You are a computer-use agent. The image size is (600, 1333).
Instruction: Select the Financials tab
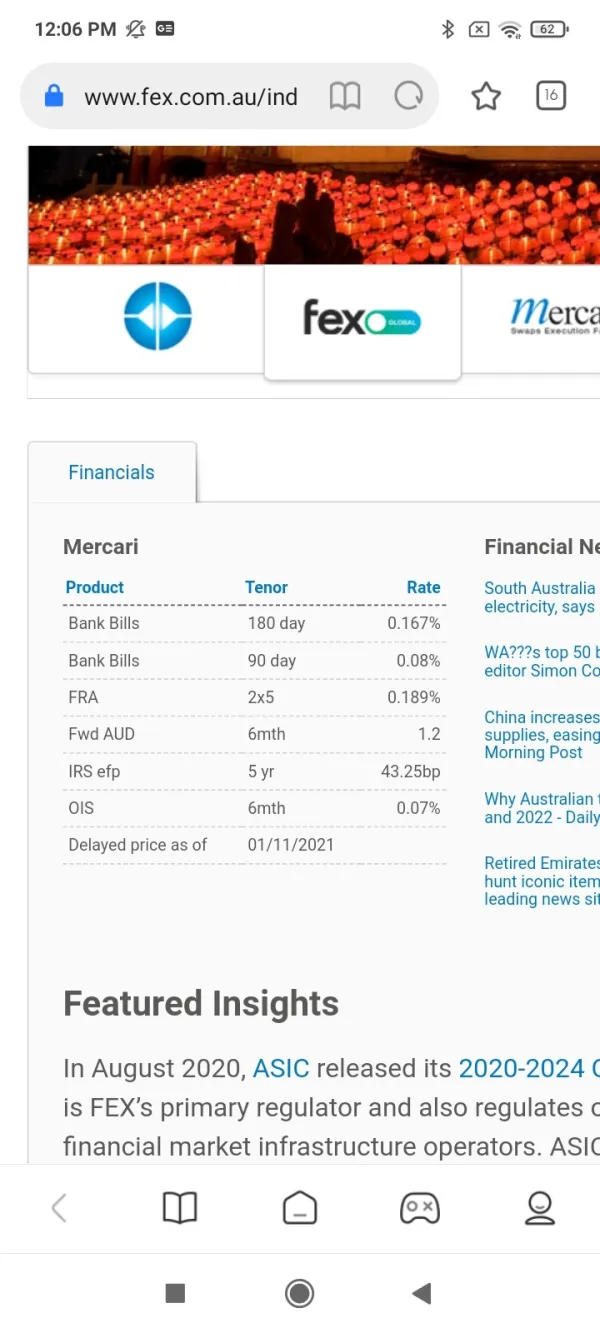[x=112, y=473]
